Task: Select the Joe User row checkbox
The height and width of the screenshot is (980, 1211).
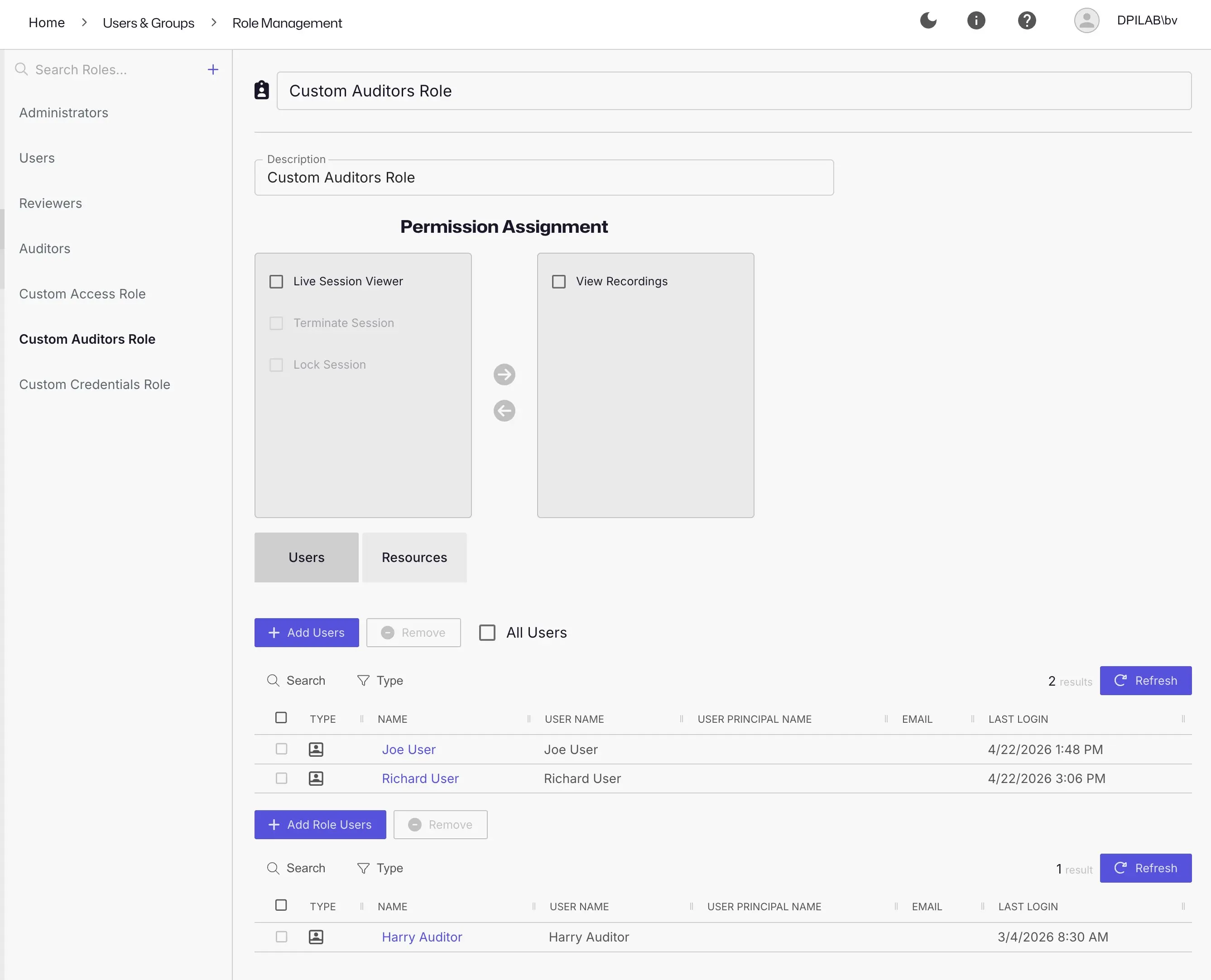Action: pos(281,749)
